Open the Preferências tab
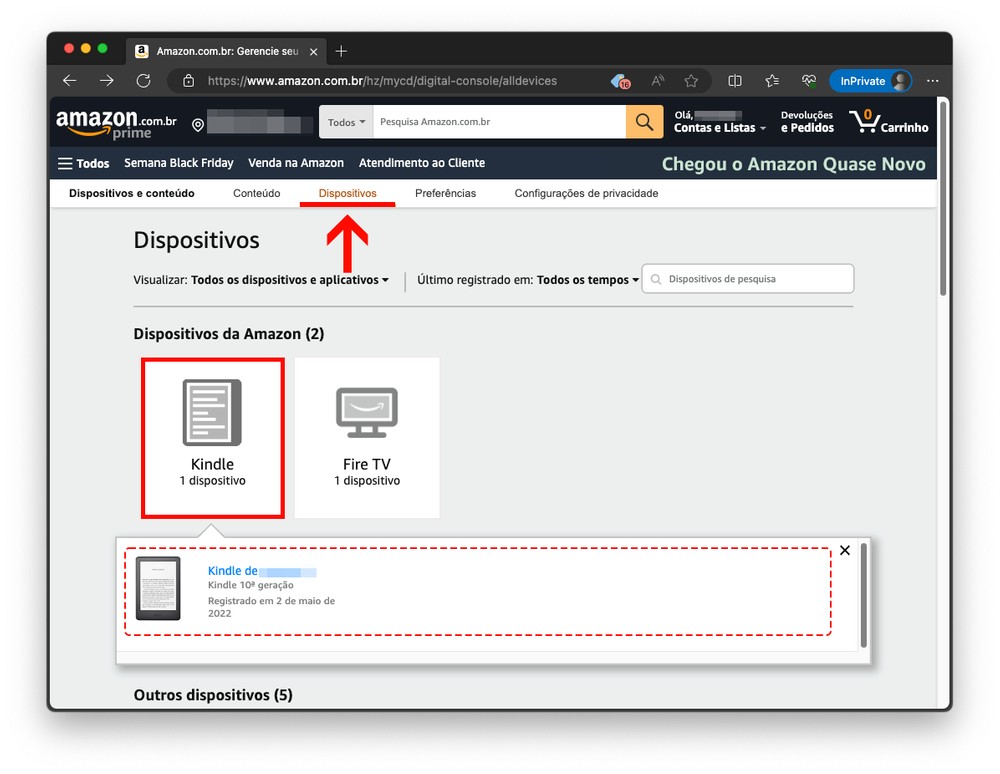 (x=445, y=193)
